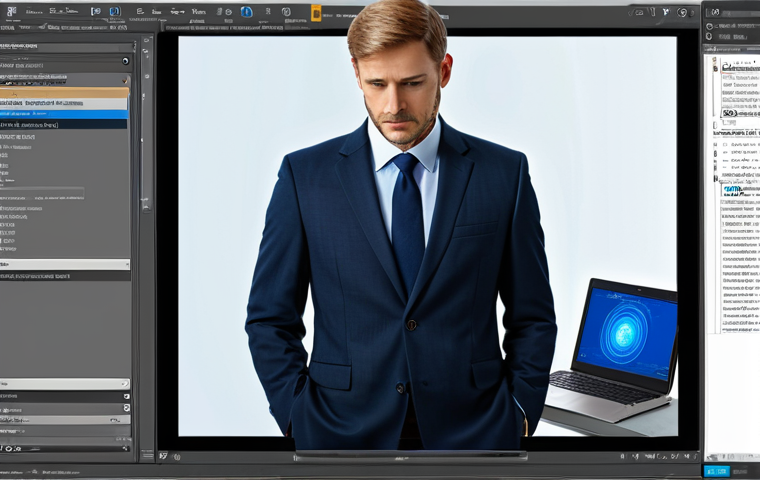Screen dimensions: 760x480
Task: Click the horizontal scrollbar below the canvas
Action: (411, 456)
